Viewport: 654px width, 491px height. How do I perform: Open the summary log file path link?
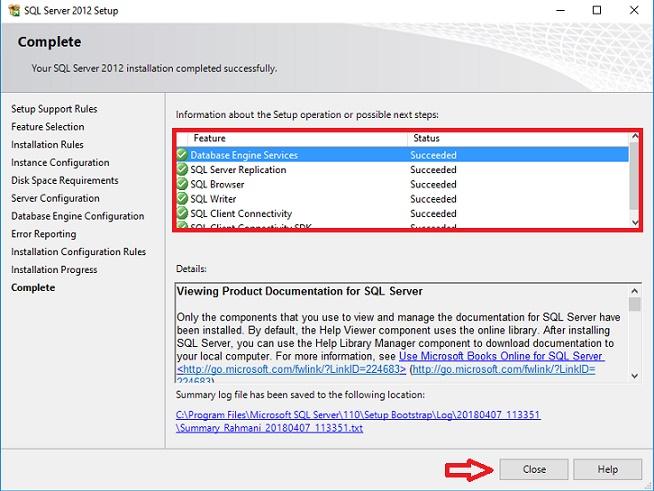pyautogui.click(x=358, y=414)
